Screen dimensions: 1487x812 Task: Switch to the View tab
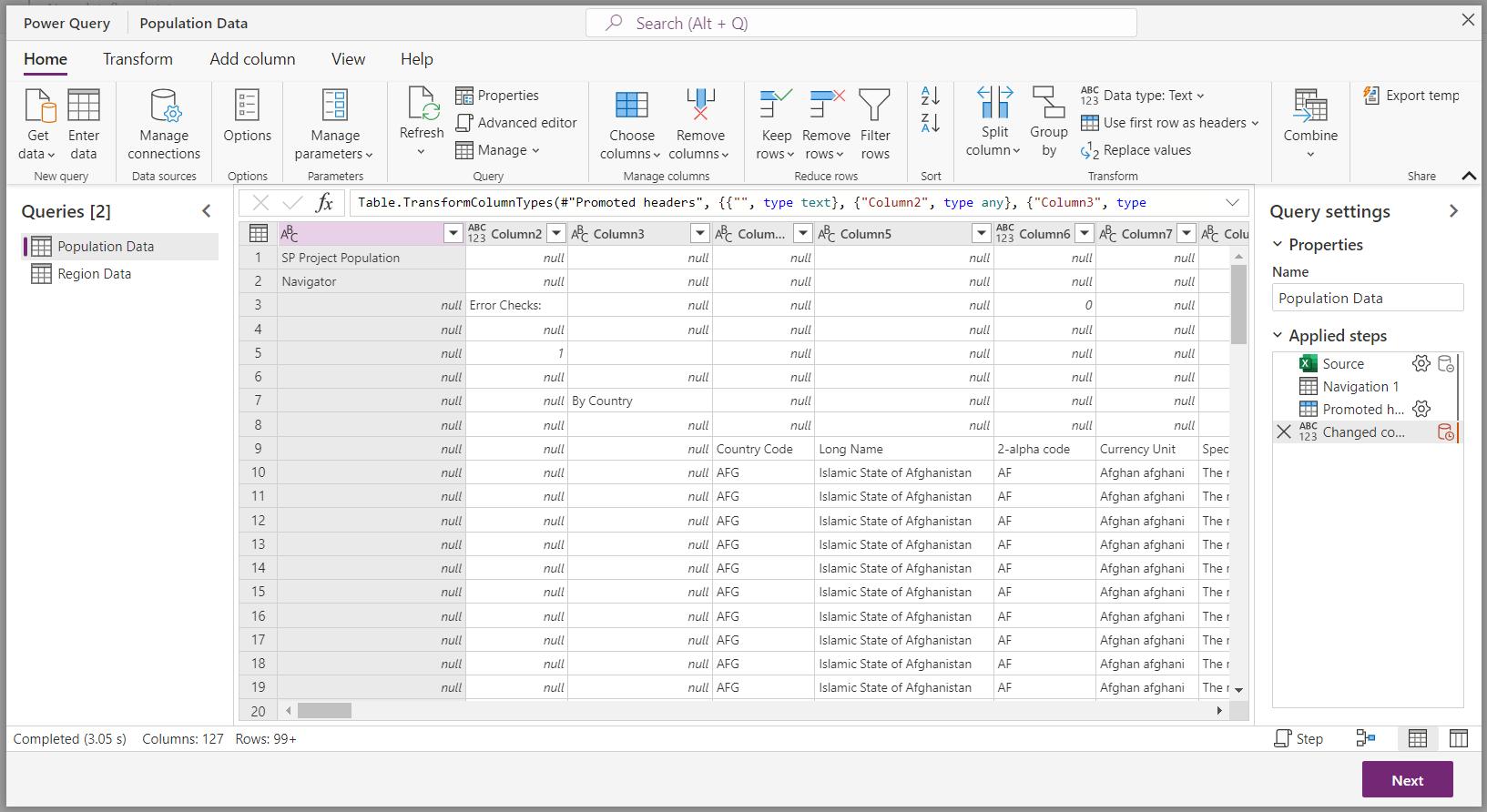(x=348, y=59)
